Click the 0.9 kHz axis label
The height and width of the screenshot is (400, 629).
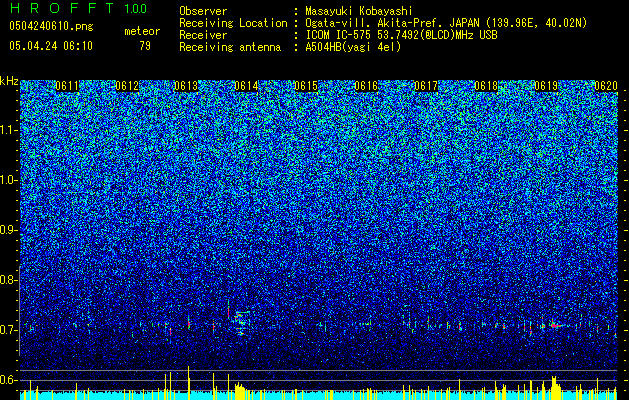click(x=9, y=230)
